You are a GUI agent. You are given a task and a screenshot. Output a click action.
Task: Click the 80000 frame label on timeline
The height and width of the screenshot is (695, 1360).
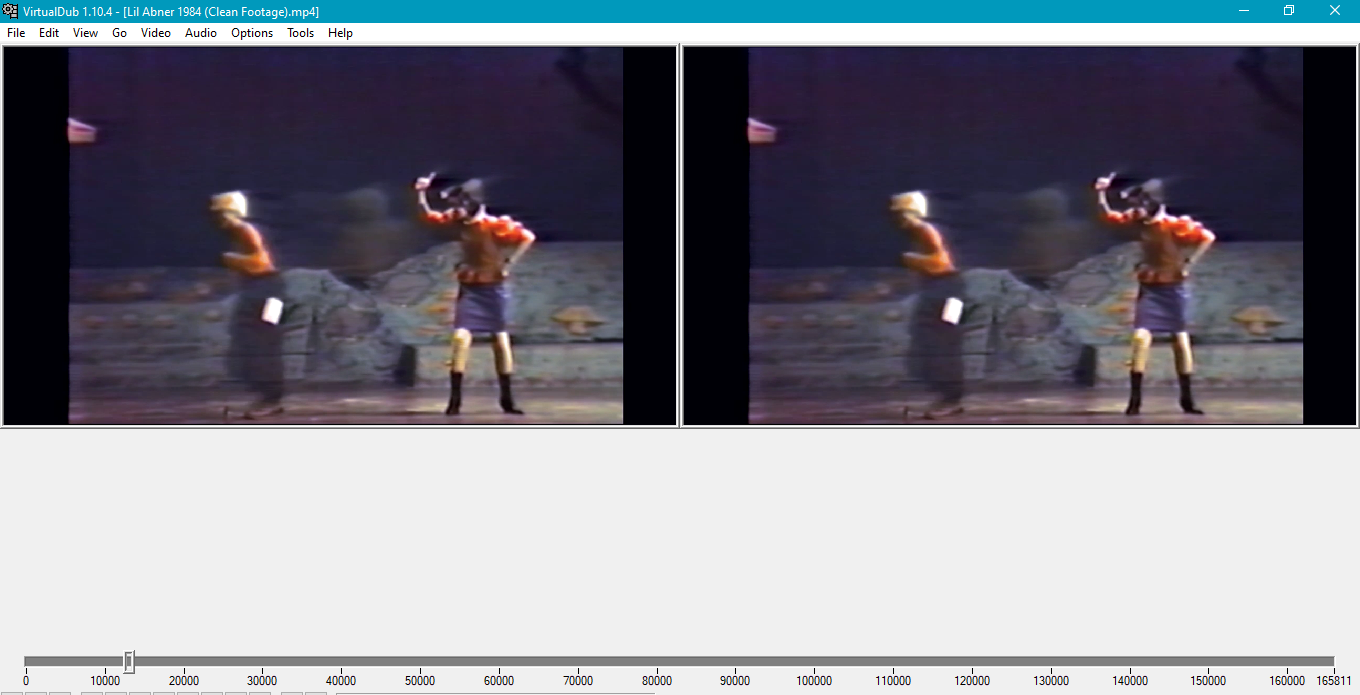coord(657,681)
